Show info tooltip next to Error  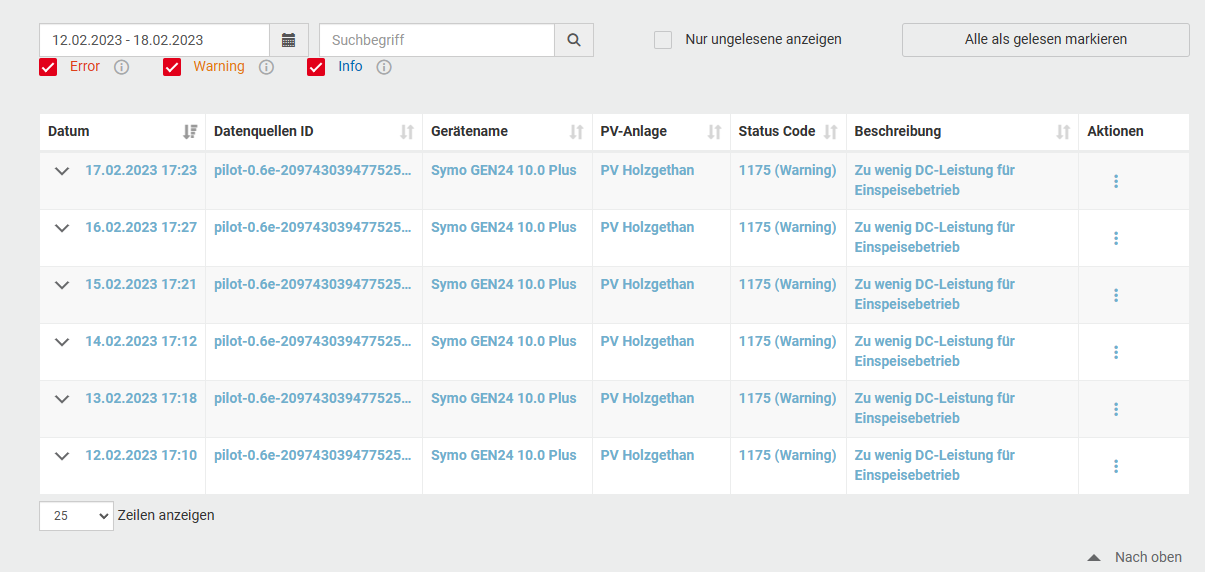[x=122, y=67]
